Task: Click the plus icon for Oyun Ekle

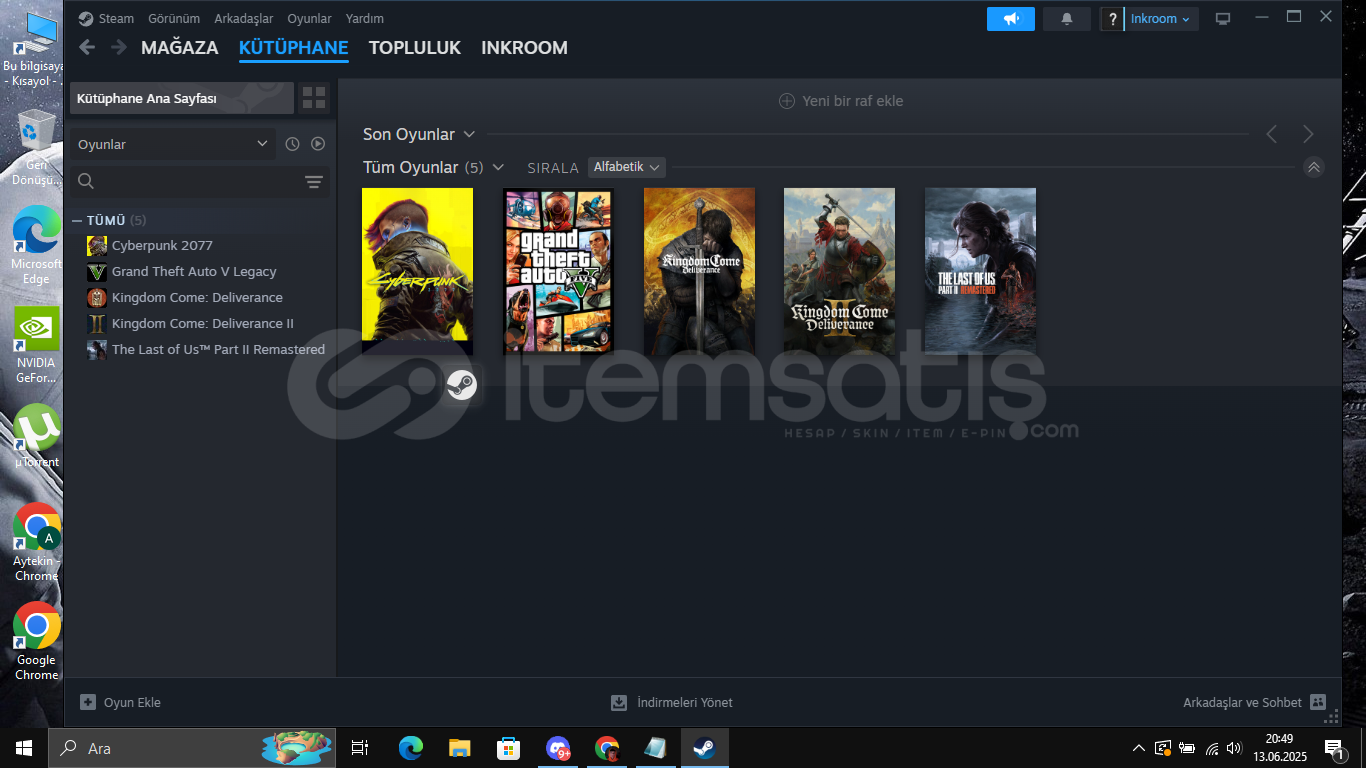Action: tap(88, 702)
